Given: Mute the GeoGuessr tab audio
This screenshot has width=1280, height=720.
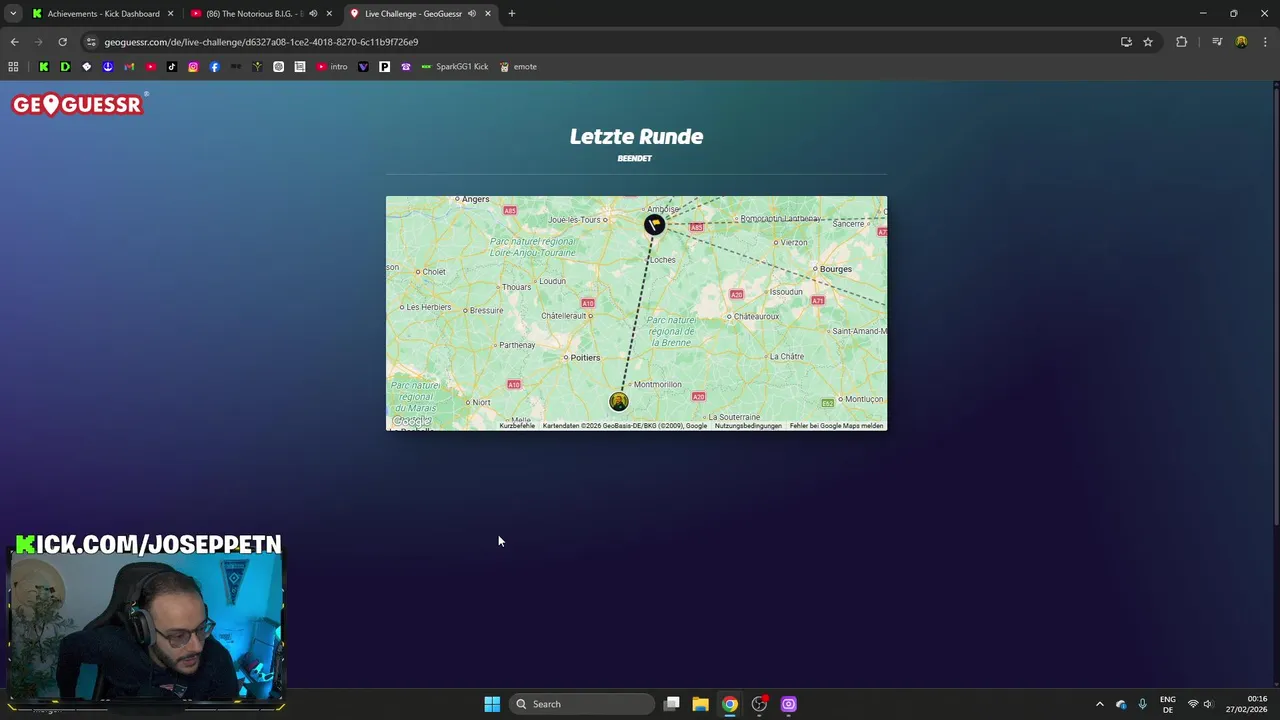Looking at the screenshot, I should click(472, 14).
